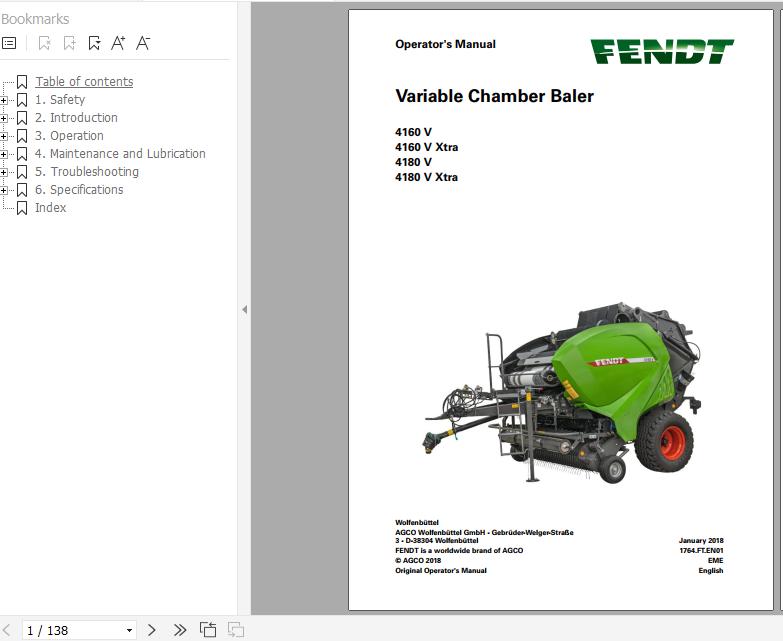Click the bookmark icon beside 1. Safety

click(x=22, y=100)
